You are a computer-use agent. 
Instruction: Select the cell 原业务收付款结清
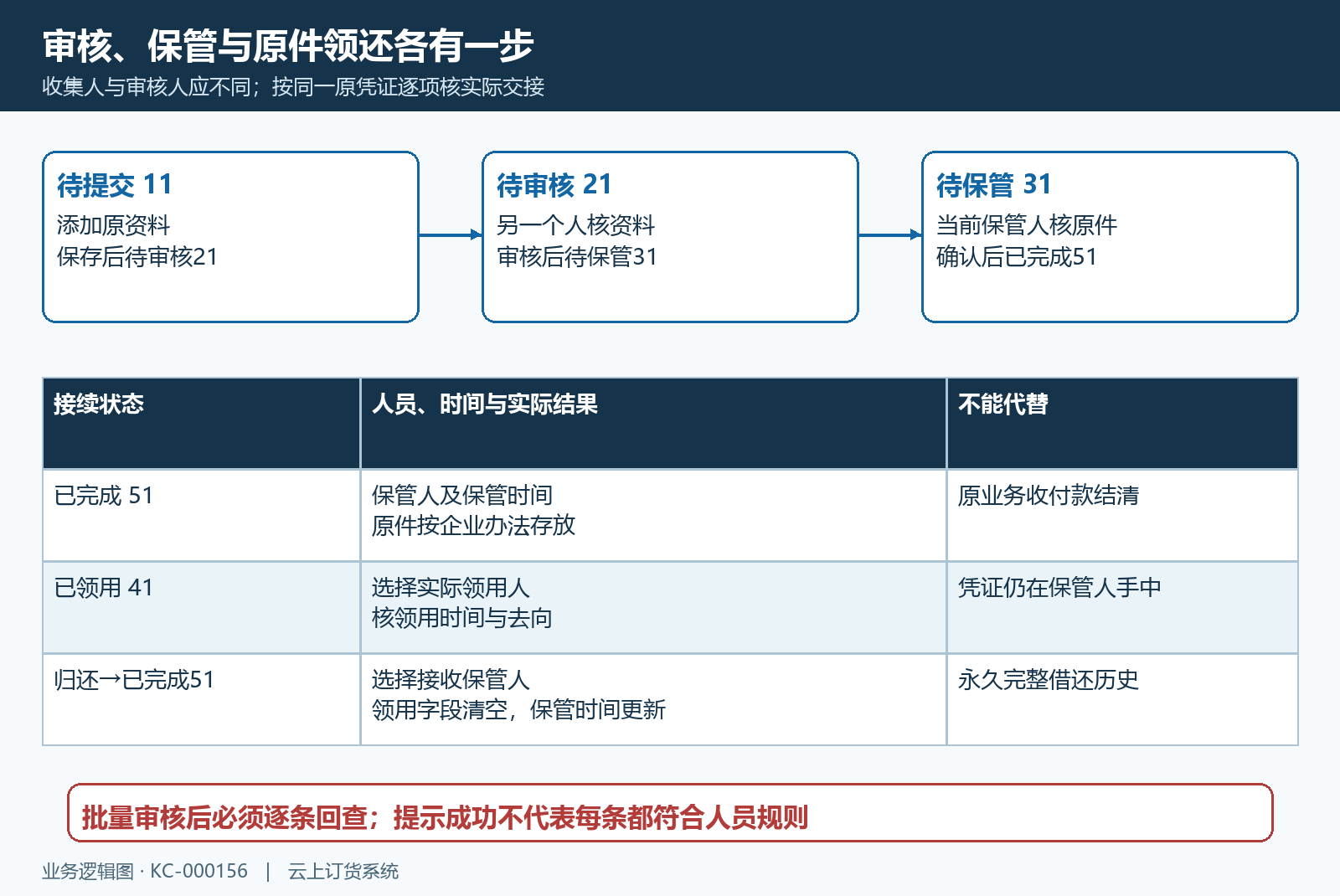pos(1122,515)
